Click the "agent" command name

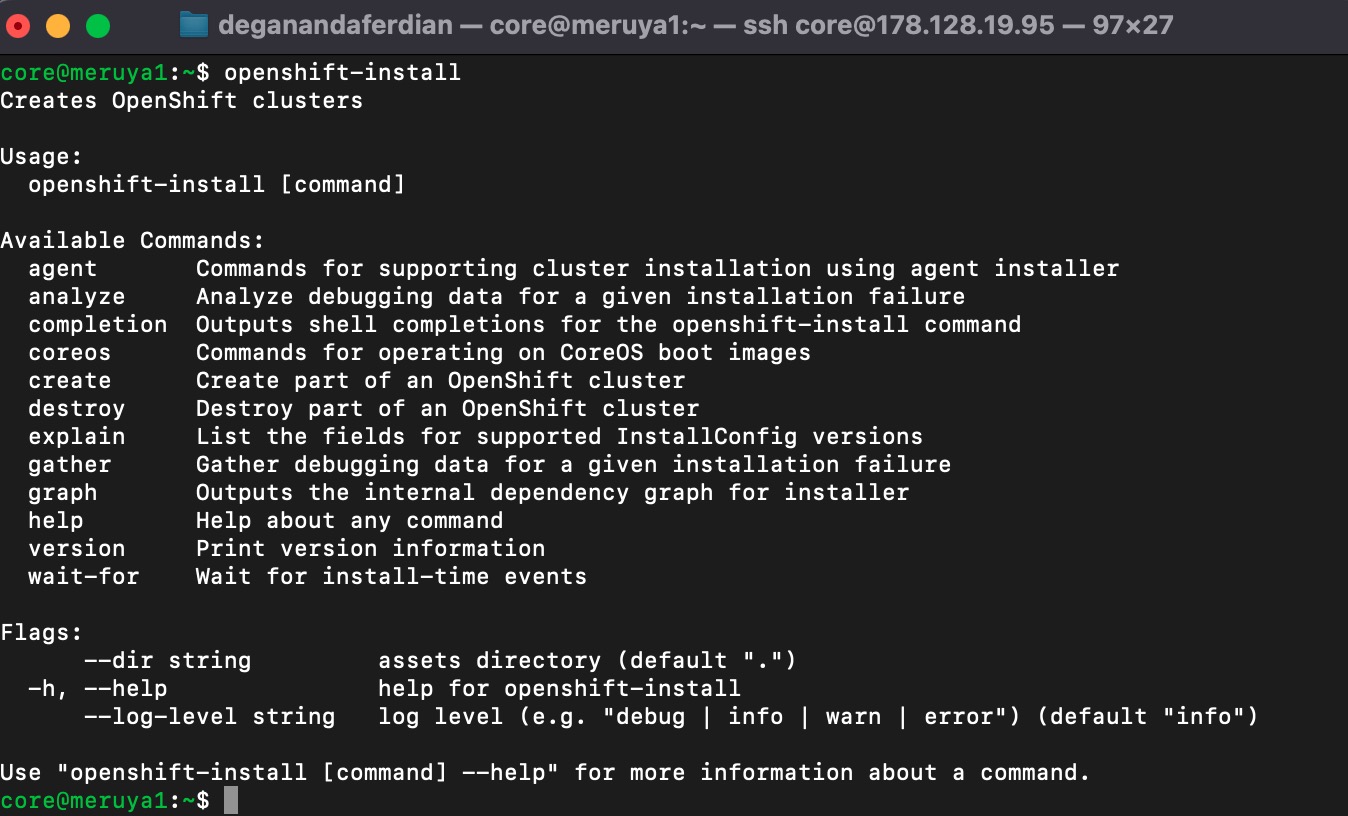point(62,268)
